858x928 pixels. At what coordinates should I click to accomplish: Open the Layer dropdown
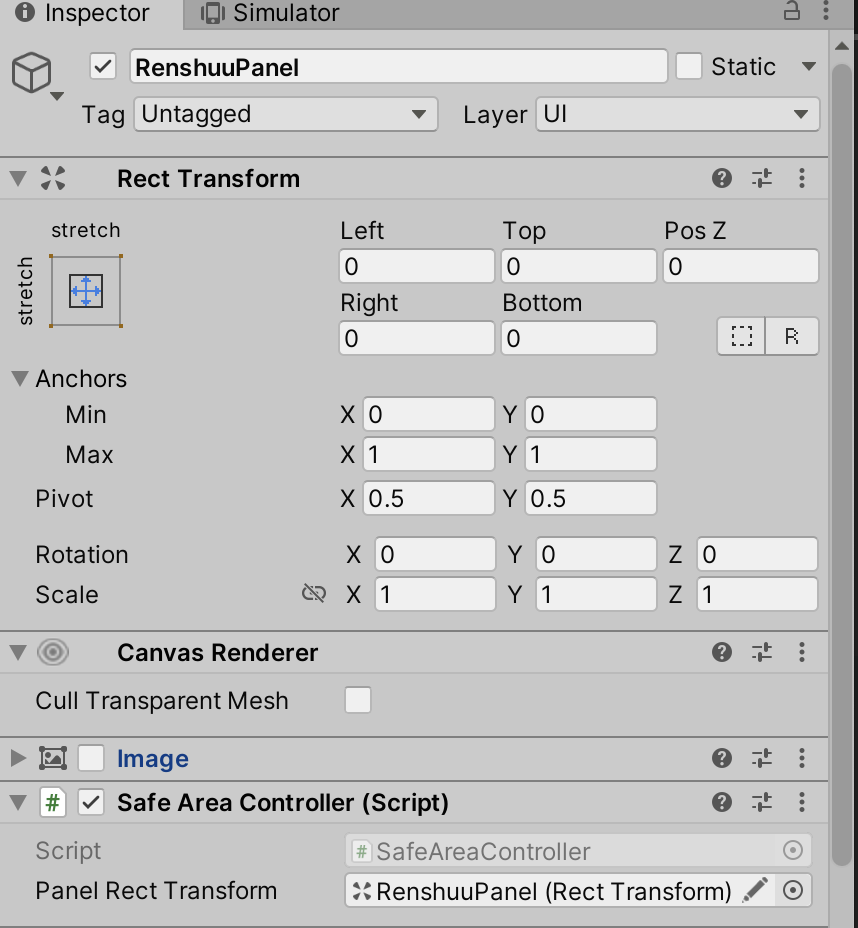(x=677, y=114)
